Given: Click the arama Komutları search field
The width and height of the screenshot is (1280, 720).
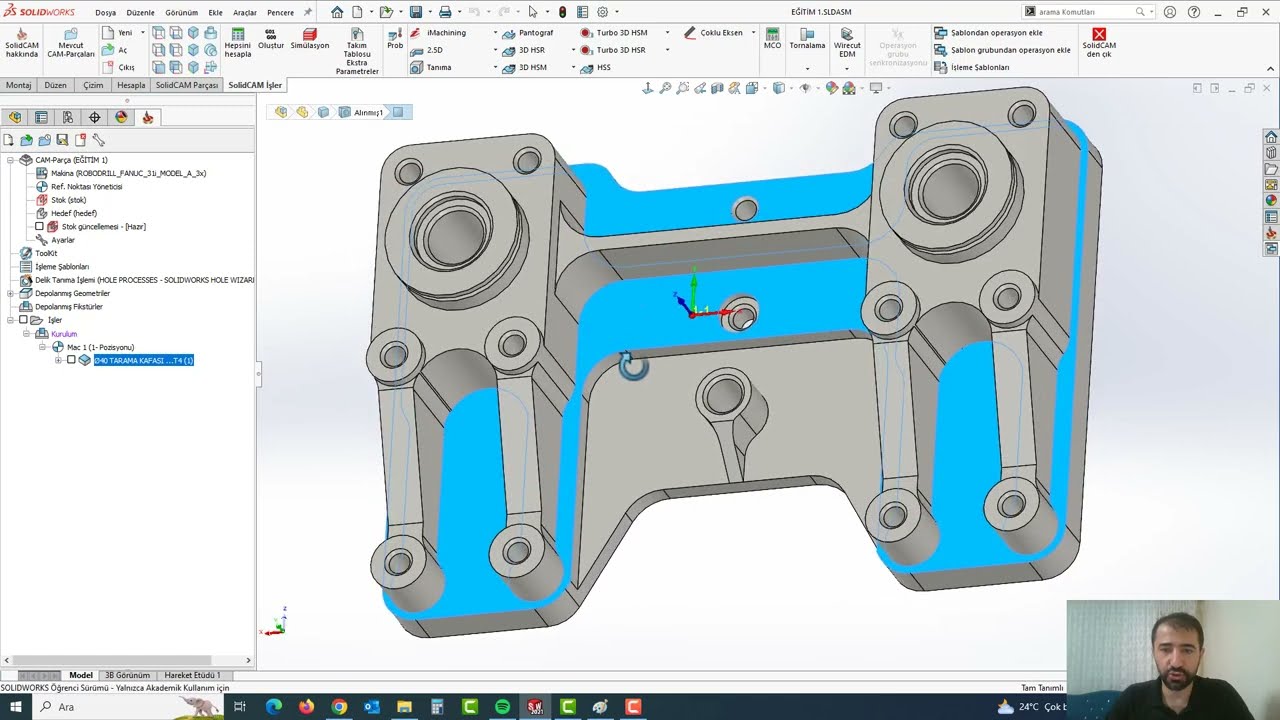Looking at the screenshot, I should [1086, 12].
